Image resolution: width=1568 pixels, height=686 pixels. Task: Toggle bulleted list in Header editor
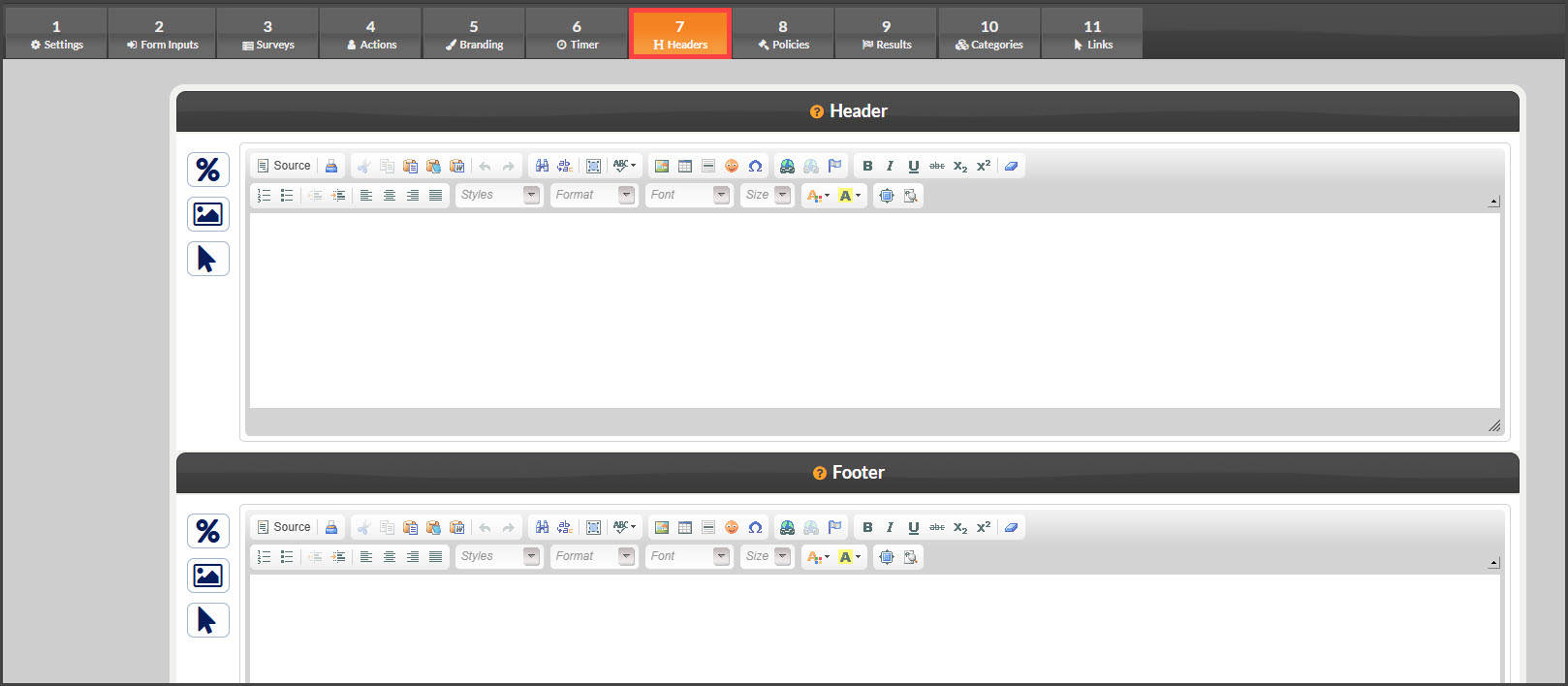[x=287, y=195]
